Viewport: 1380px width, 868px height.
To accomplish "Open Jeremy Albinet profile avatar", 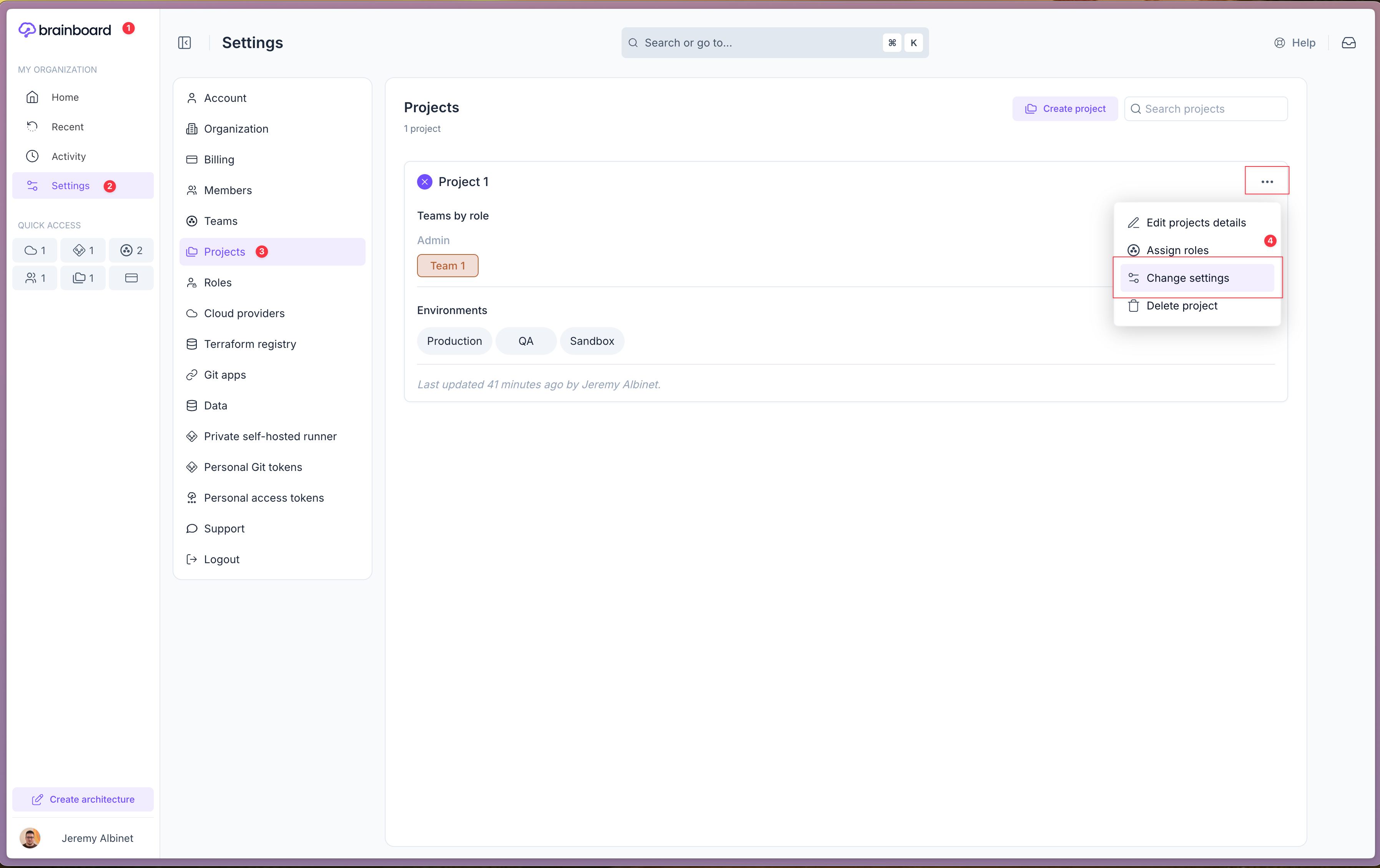I will (30, 838).
